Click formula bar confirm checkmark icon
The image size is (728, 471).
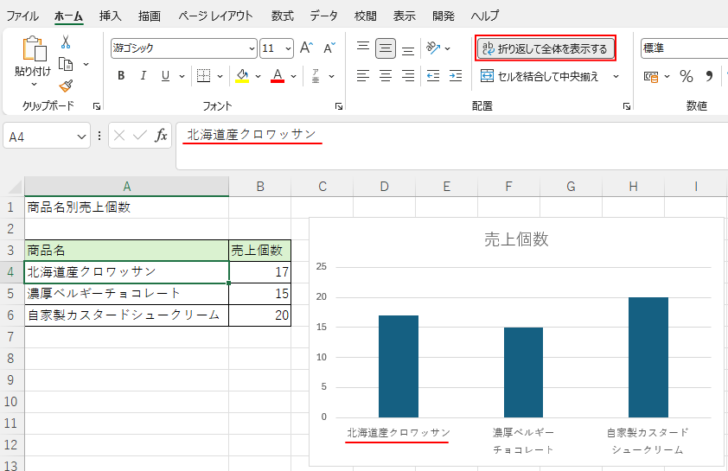[x=140, y=136]
